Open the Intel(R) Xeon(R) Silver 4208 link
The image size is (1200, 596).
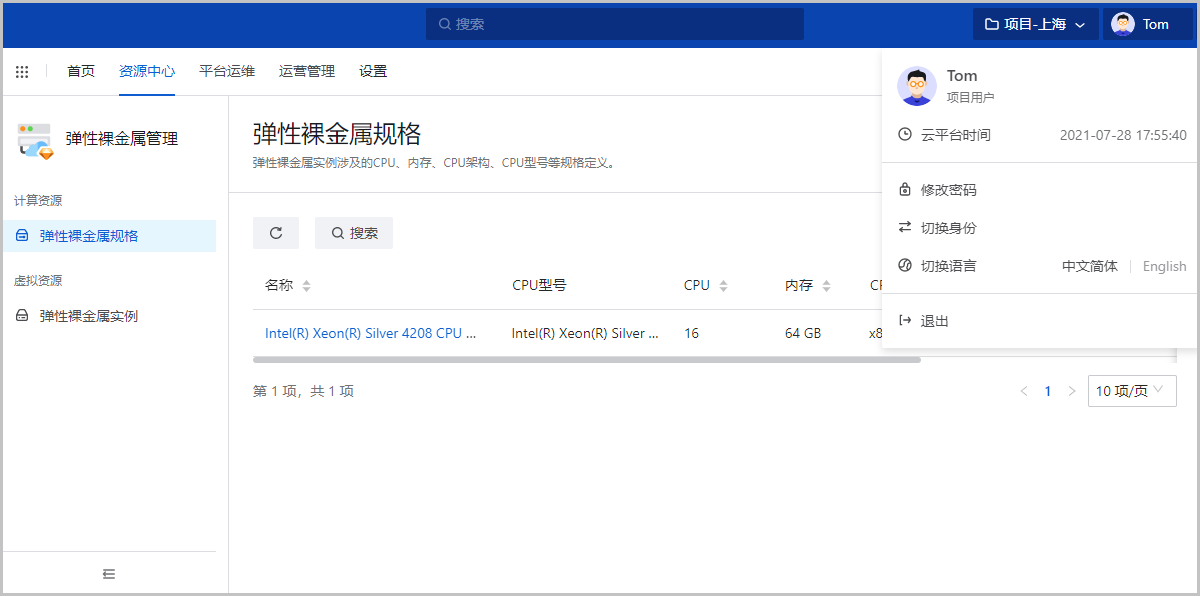(x=370, y=333)
